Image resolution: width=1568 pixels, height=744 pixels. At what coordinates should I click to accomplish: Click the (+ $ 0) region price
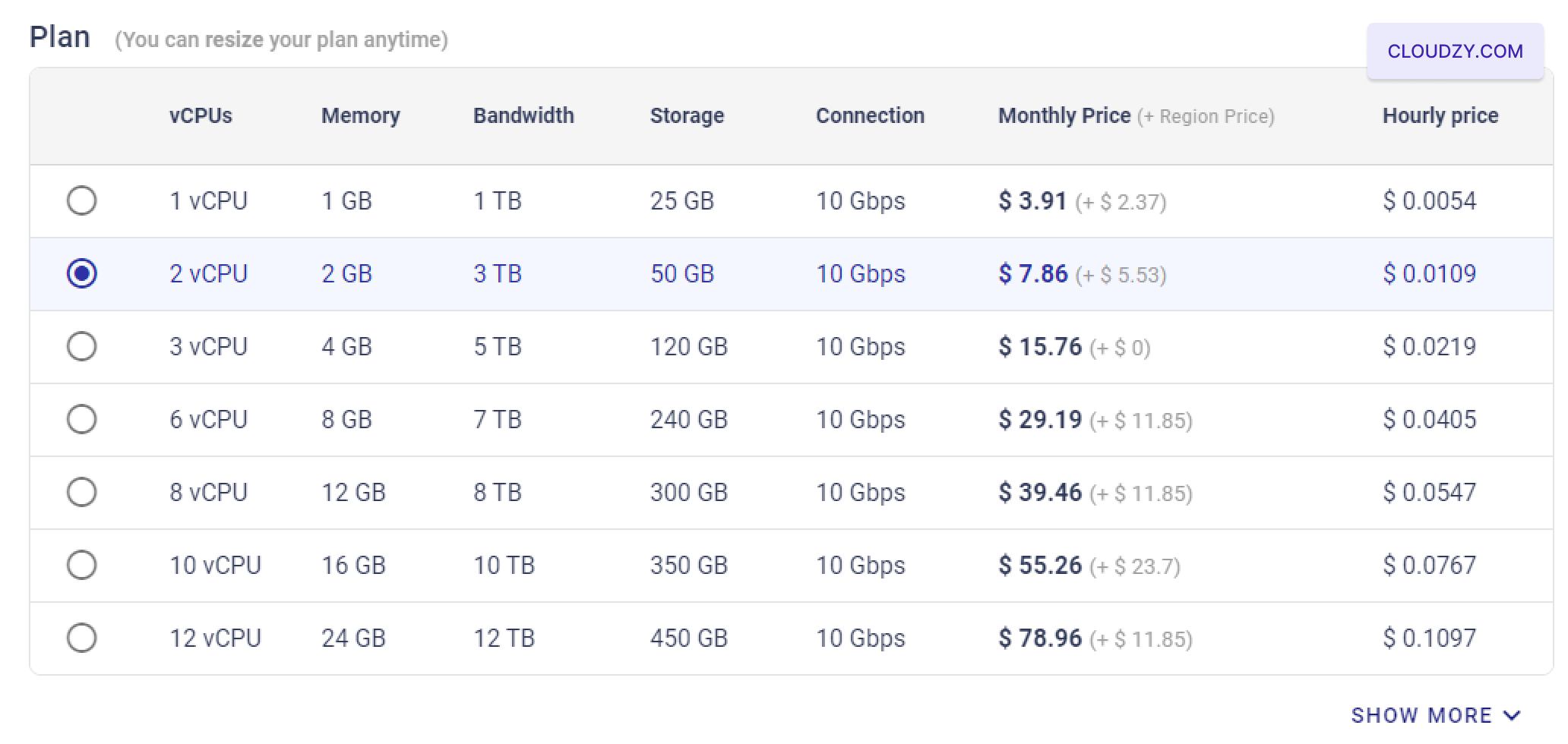(x=1120, y=348)
